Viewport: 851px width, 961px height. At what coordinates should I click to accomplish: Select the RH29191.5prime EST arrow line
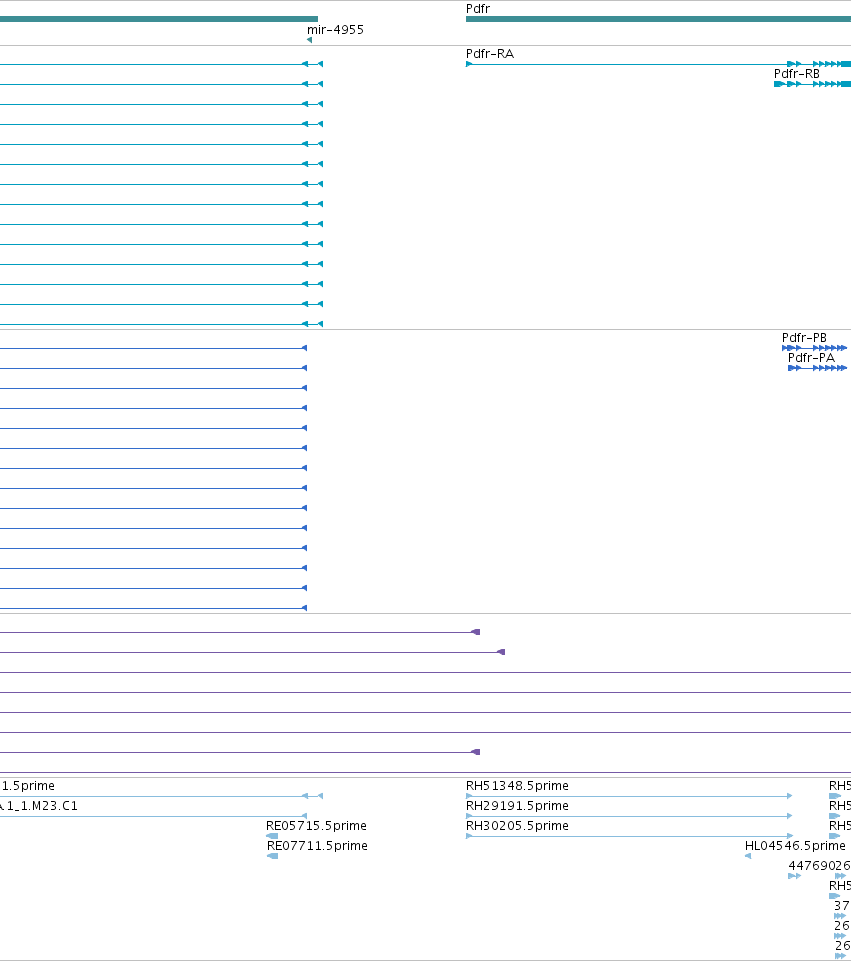point(629,816)
